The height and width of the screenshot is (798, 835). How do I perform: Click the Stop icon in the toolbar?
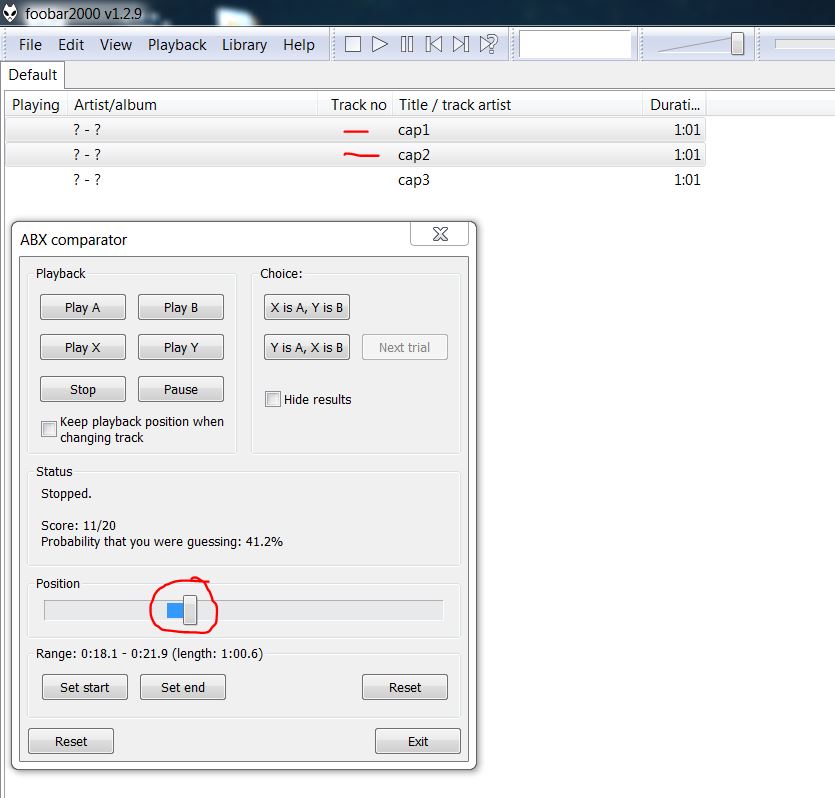[353, 44]
